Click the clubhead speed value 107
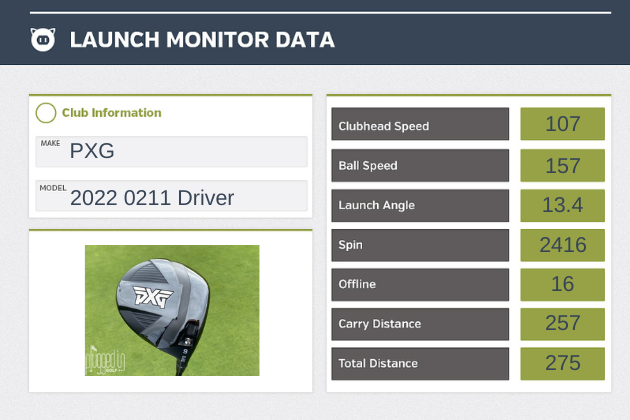This screenshot has height=420, width=630. [562, 125]
